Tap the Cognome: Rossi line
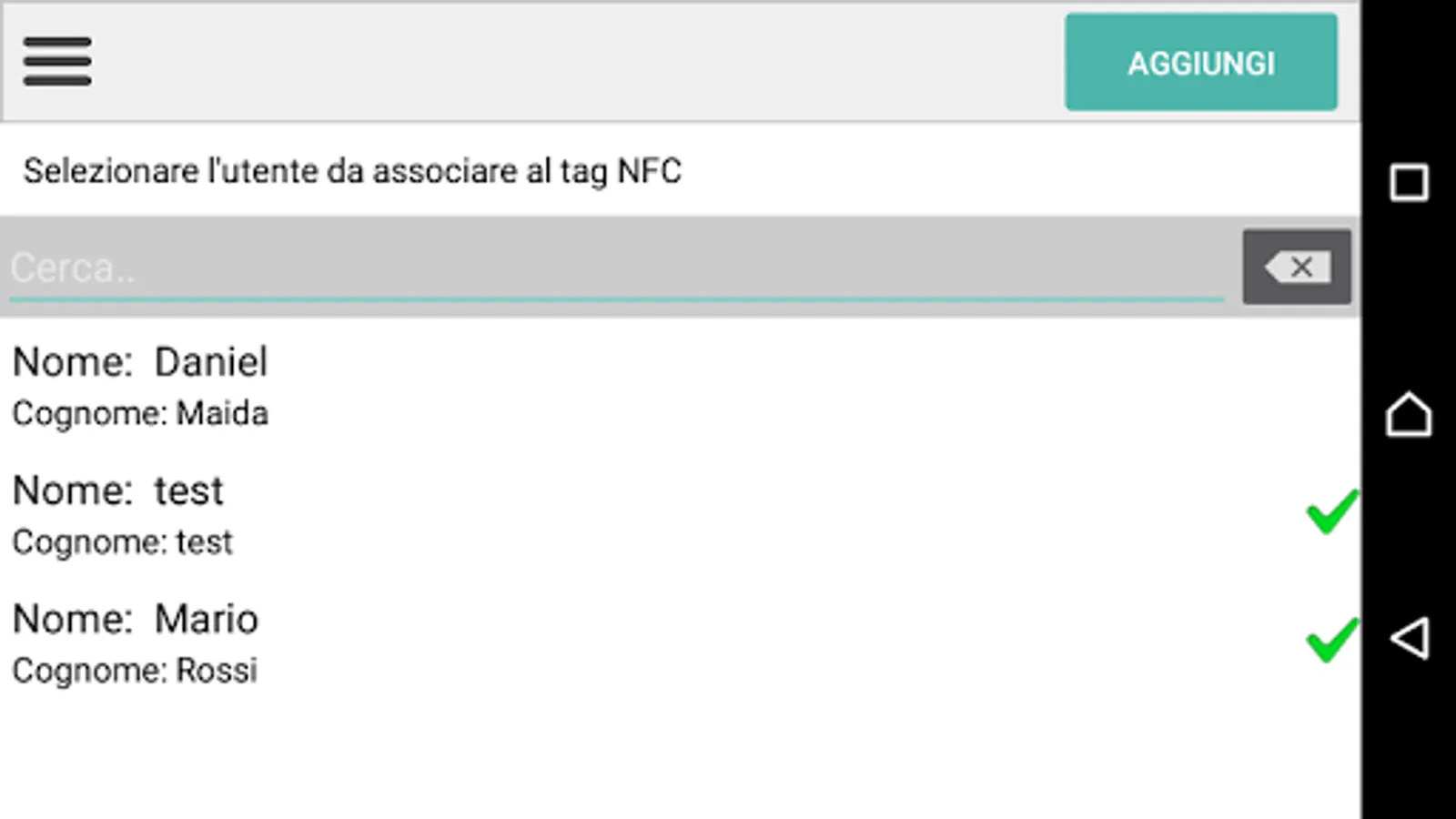Viewport: 1456px width, 819px height. (135, 671)
